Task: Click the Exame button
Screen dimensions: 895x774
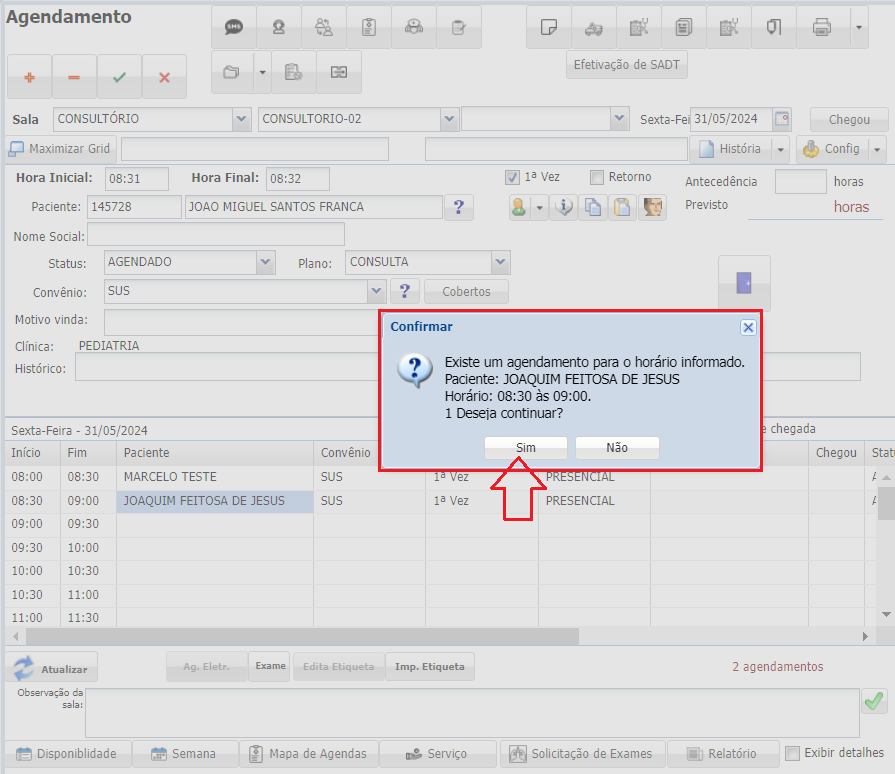Action: point(270,666)
